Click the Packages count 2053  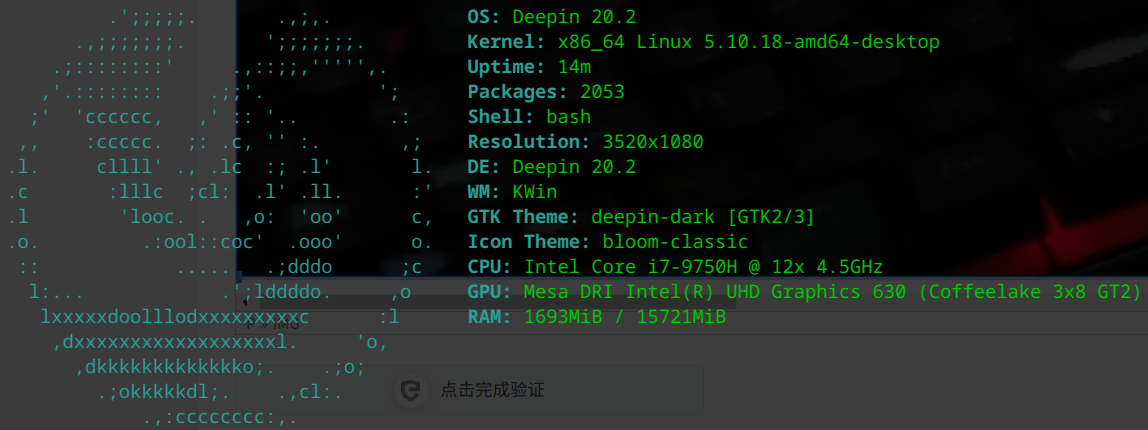pos(602,92)
